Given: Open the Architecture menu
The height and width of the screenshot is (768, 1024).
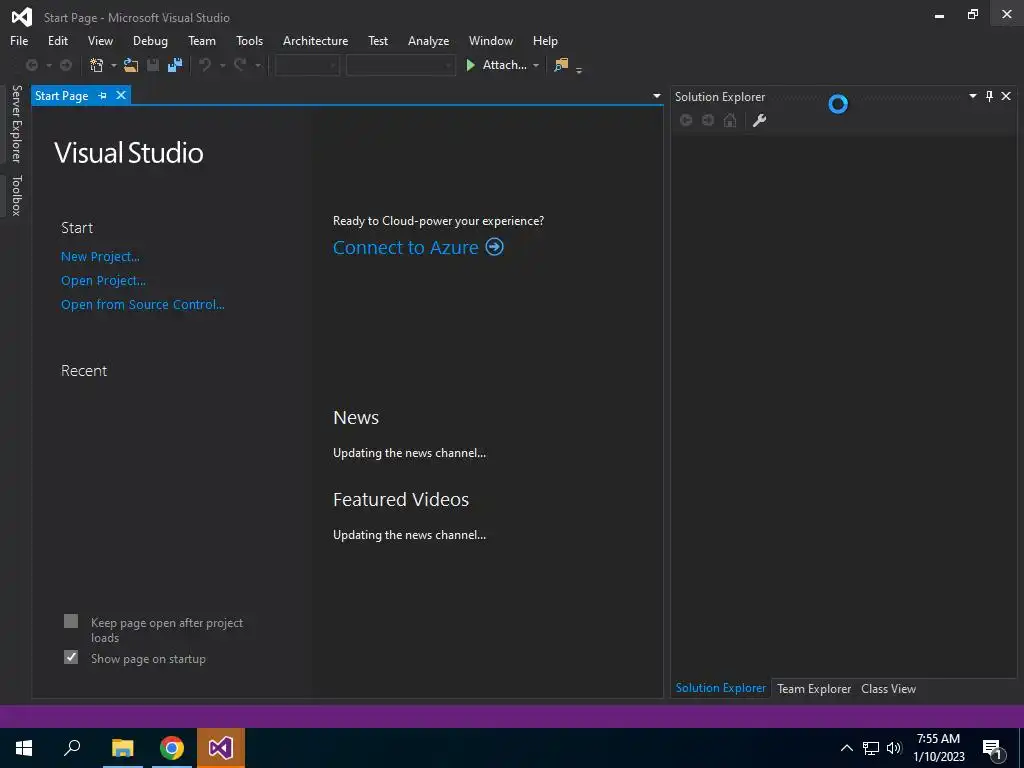Looking at the screenshot, I should 315,40.
